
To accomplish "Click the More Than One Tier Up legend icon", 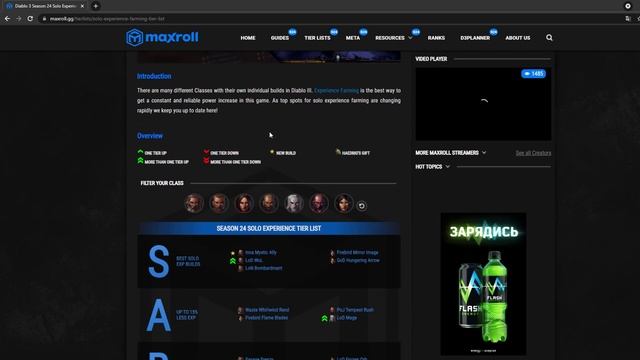I will point(140,161).
